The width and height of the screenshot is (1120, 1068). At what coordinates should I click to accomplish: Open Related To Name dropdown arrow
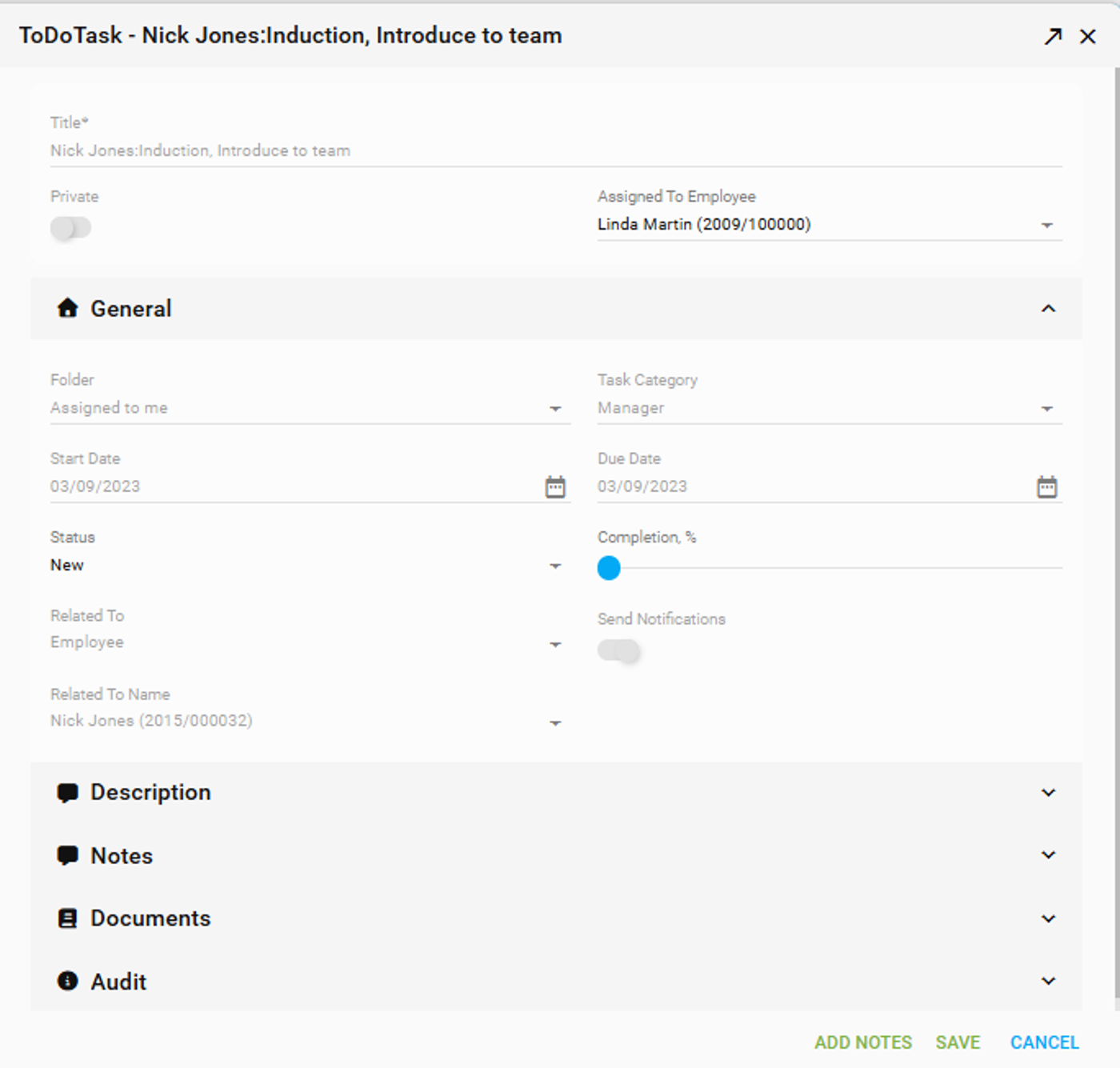click(555, 723)
